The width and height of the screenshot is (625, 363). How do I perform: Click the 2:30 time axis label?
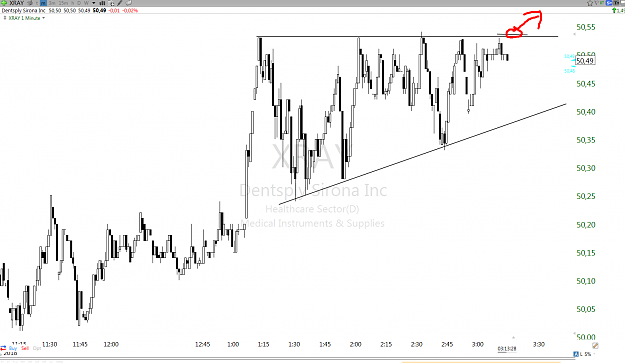tap(416, 344)
